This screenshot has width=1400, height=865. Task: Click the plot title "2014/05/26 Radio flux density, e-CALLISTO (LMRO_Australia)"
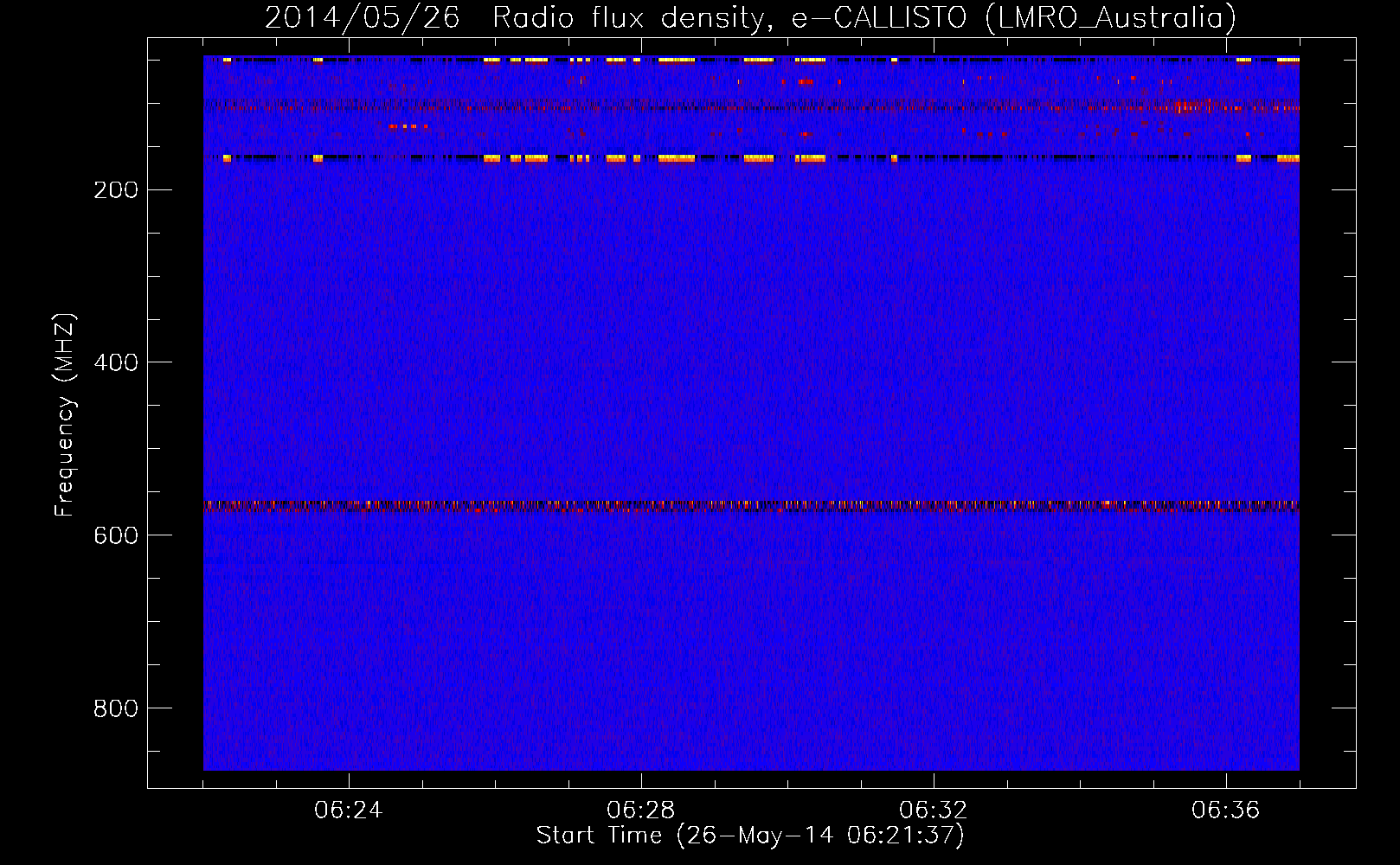[750, 17]
